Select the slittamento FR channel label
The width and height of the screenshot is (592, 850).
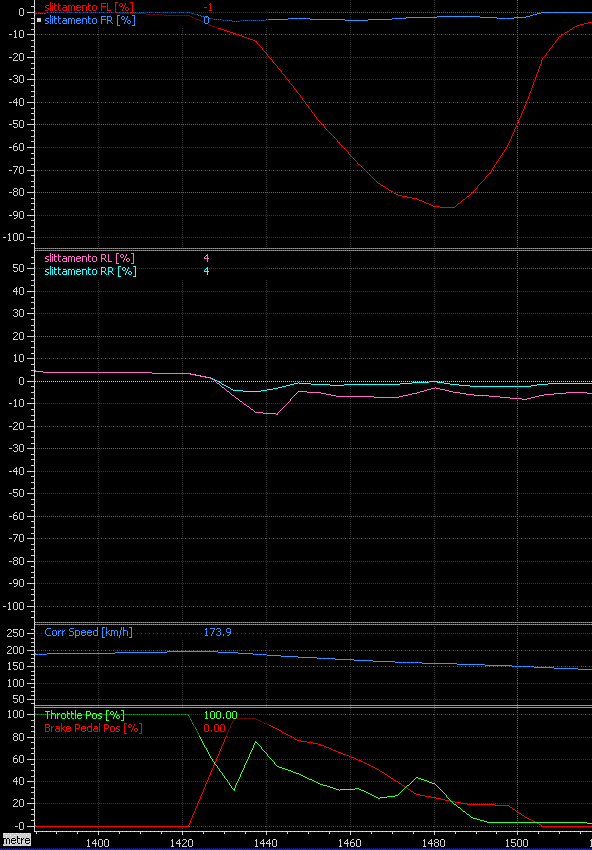[89, 20]
